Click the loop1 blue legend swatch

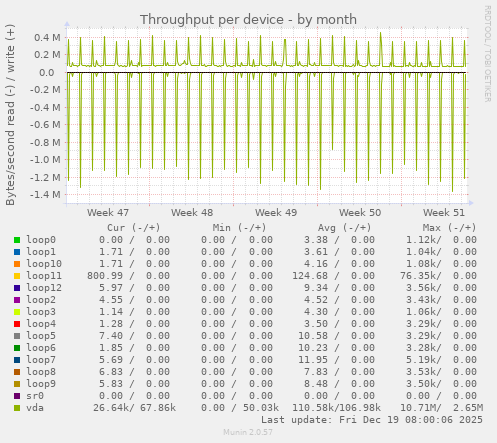tap(17, 252)
